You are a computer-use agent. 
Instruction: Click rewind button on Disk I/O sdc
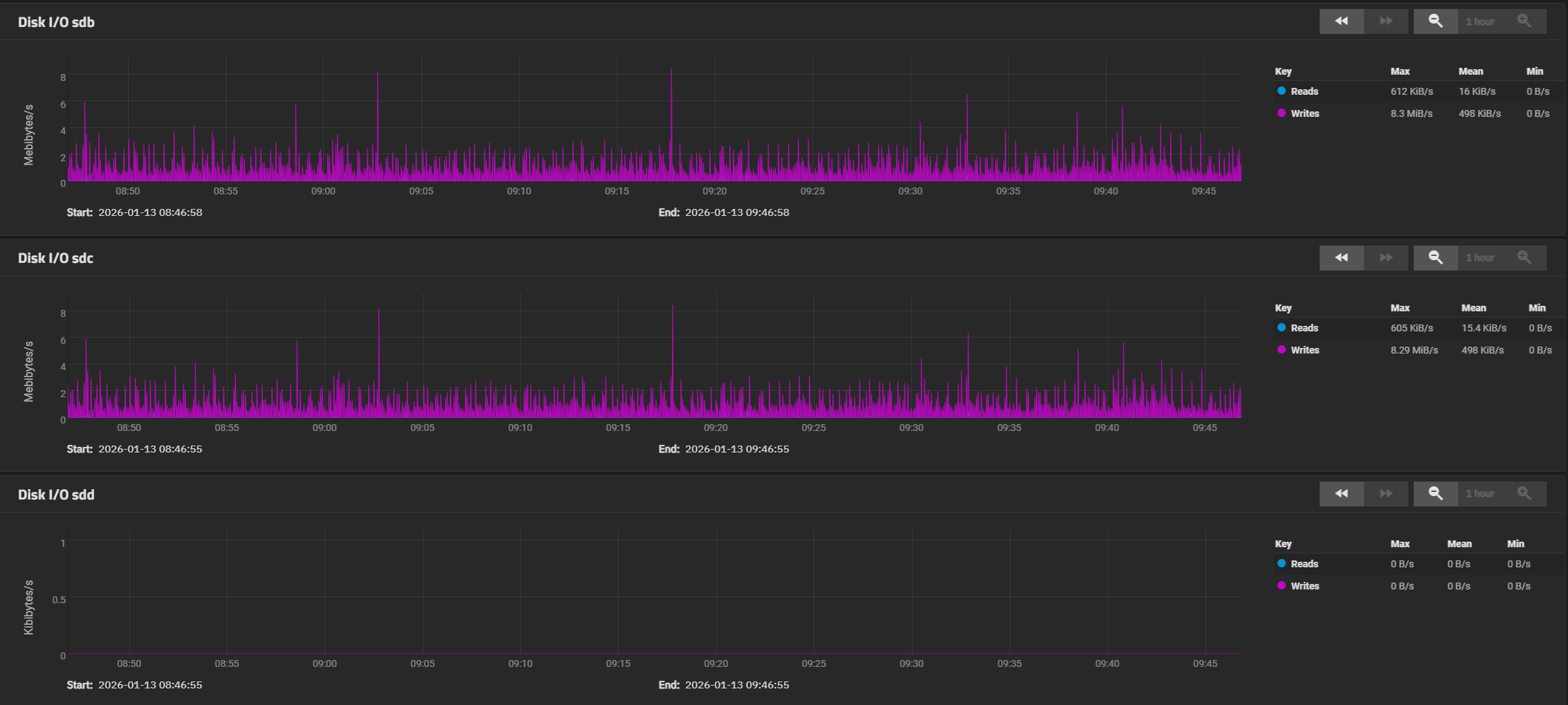(x=1341, y=257)
